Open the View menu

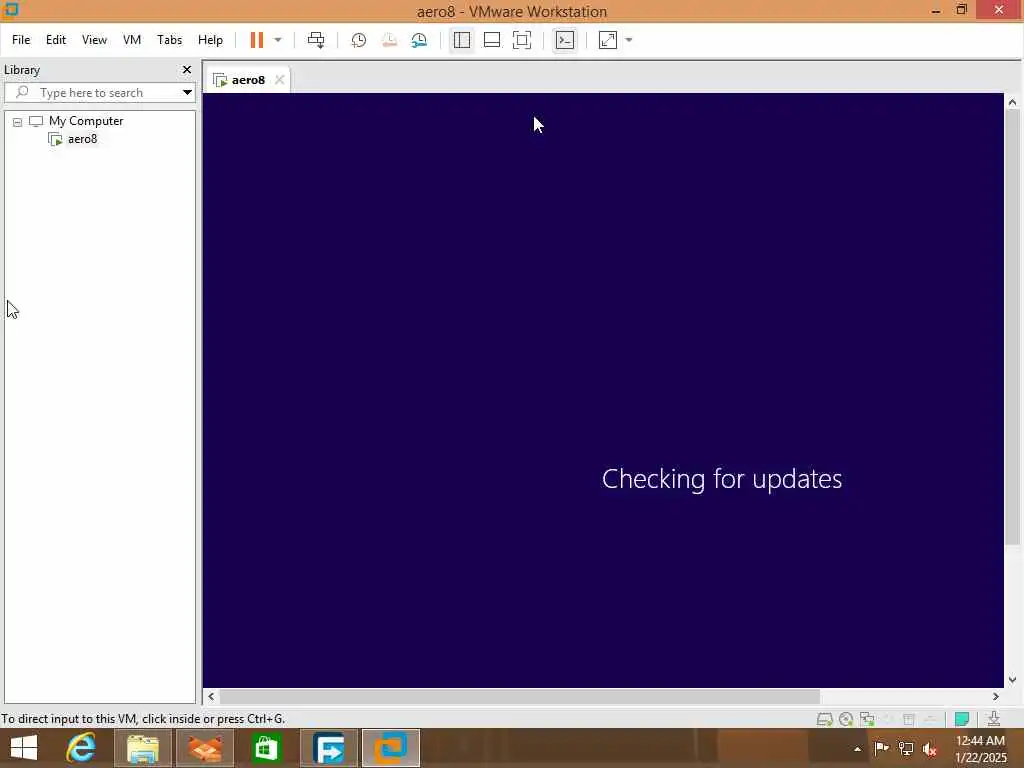[94, 40]
